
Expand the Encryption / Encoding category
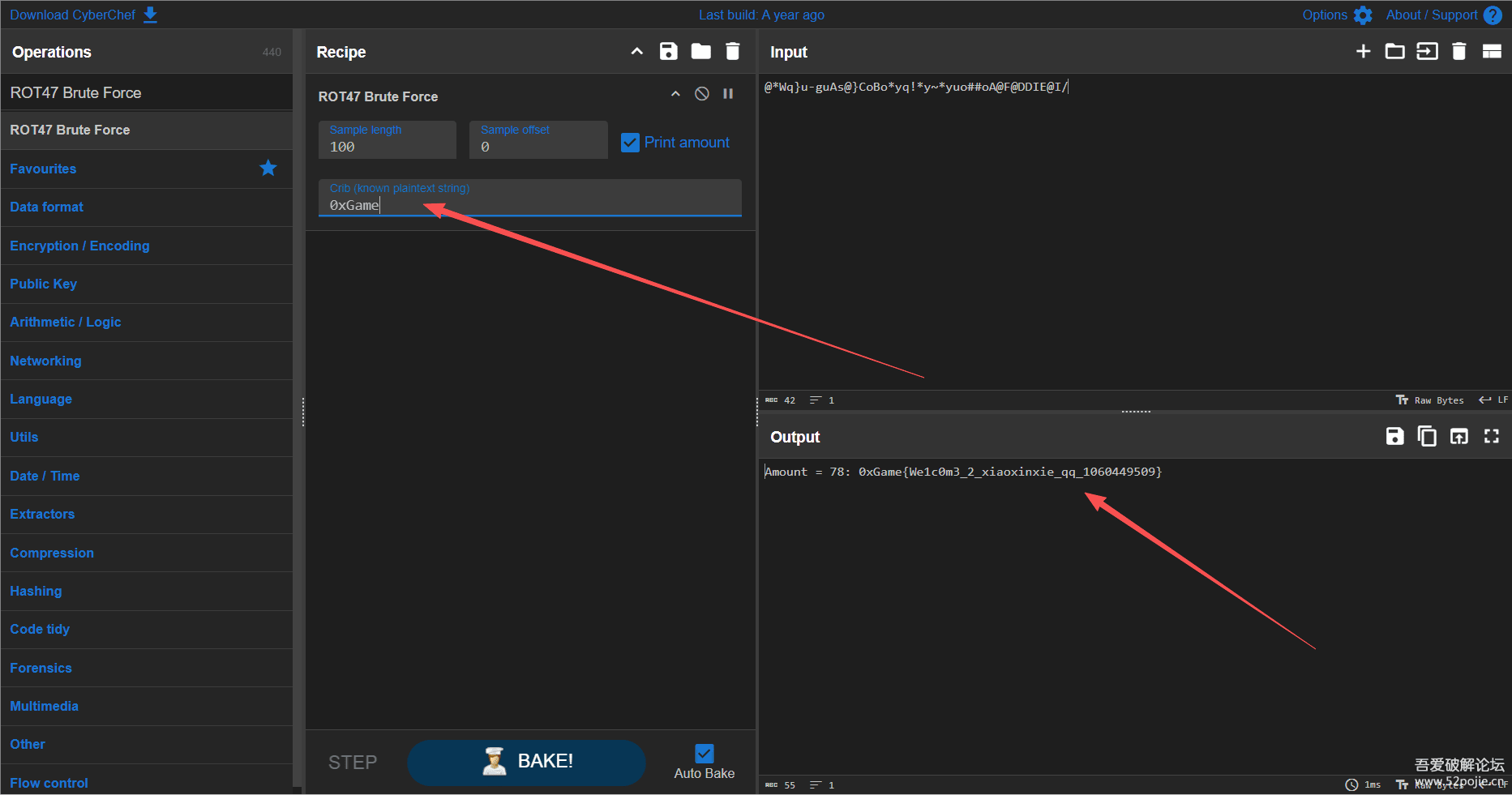pos(79,246)
